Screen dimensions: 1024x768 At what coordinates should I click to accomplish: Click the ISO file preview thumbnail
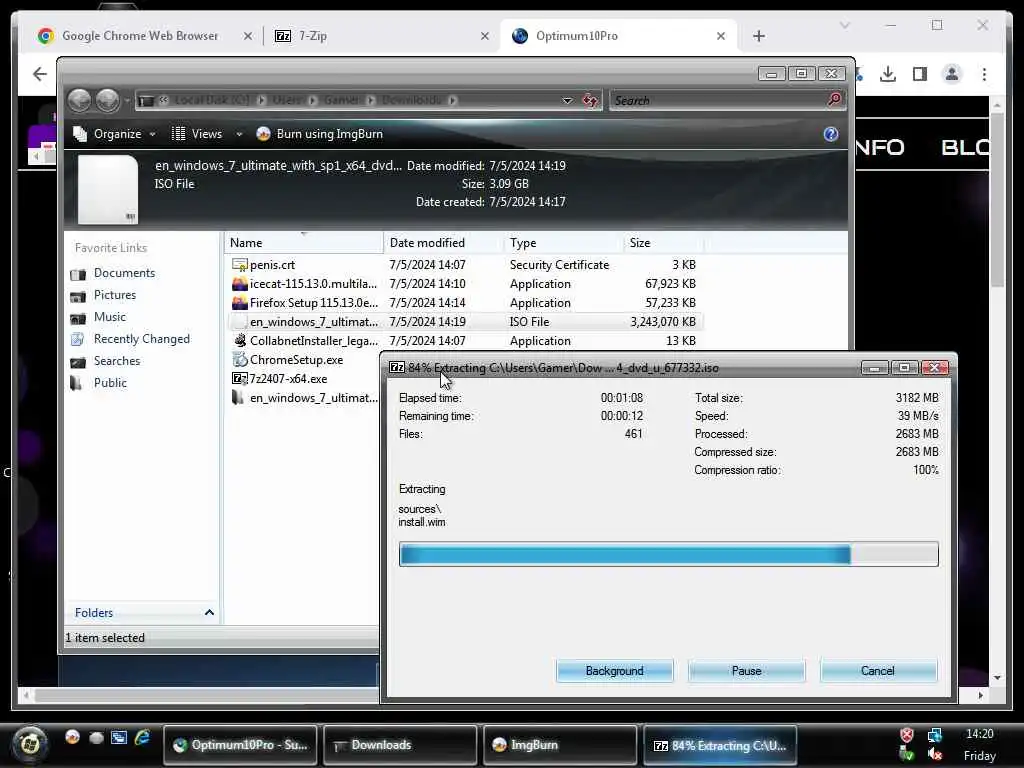tap(108, 189)
